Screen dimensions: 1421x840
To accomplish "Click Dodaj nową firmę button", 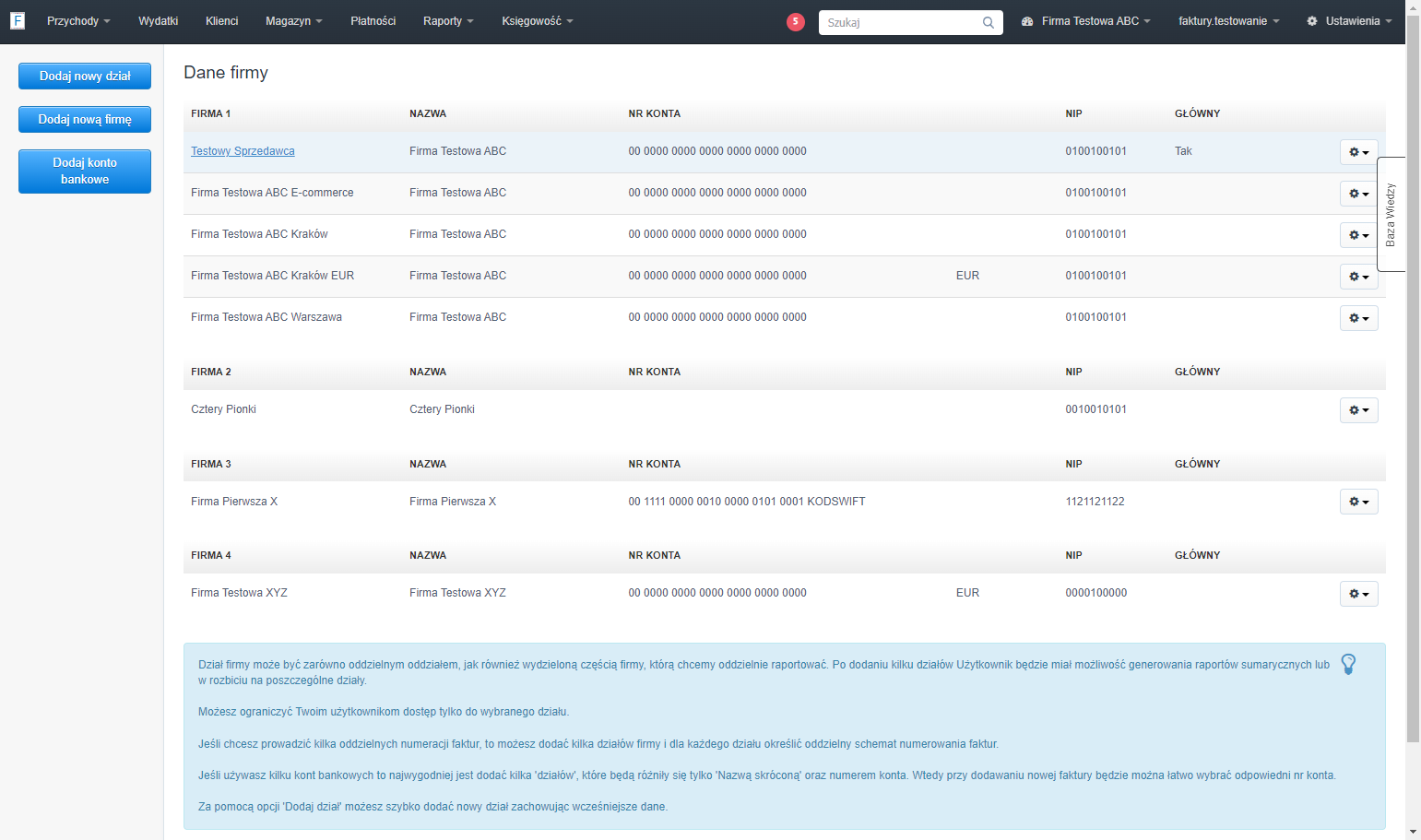I will [x=85, y=119].
